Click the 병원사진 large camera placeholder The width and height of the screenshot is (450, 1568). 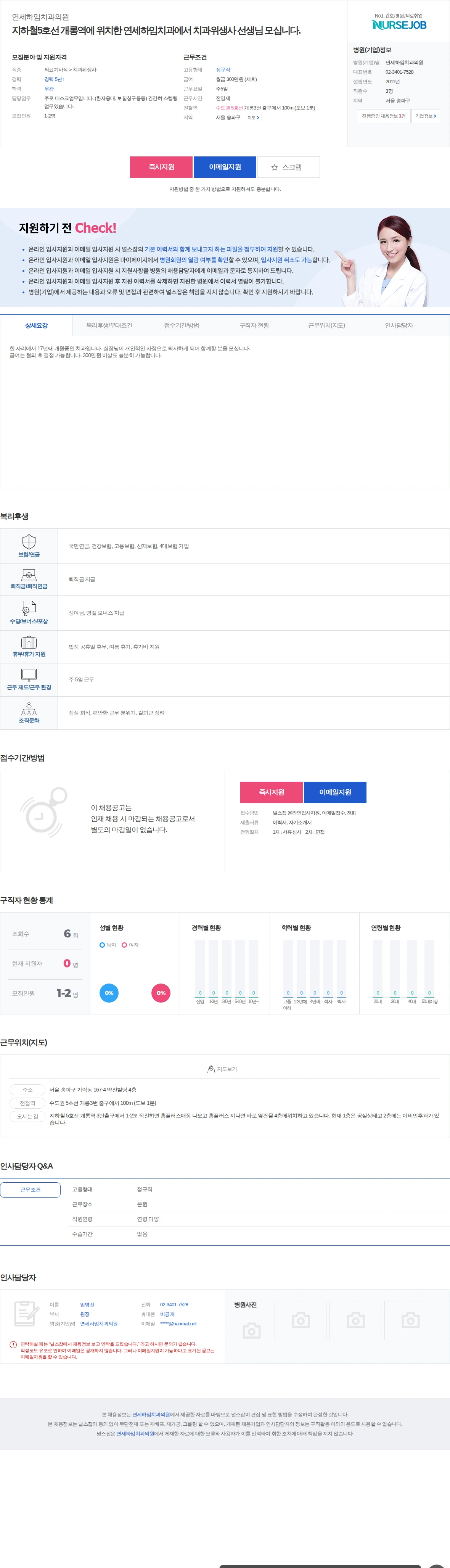click(x=251, y=1330)
